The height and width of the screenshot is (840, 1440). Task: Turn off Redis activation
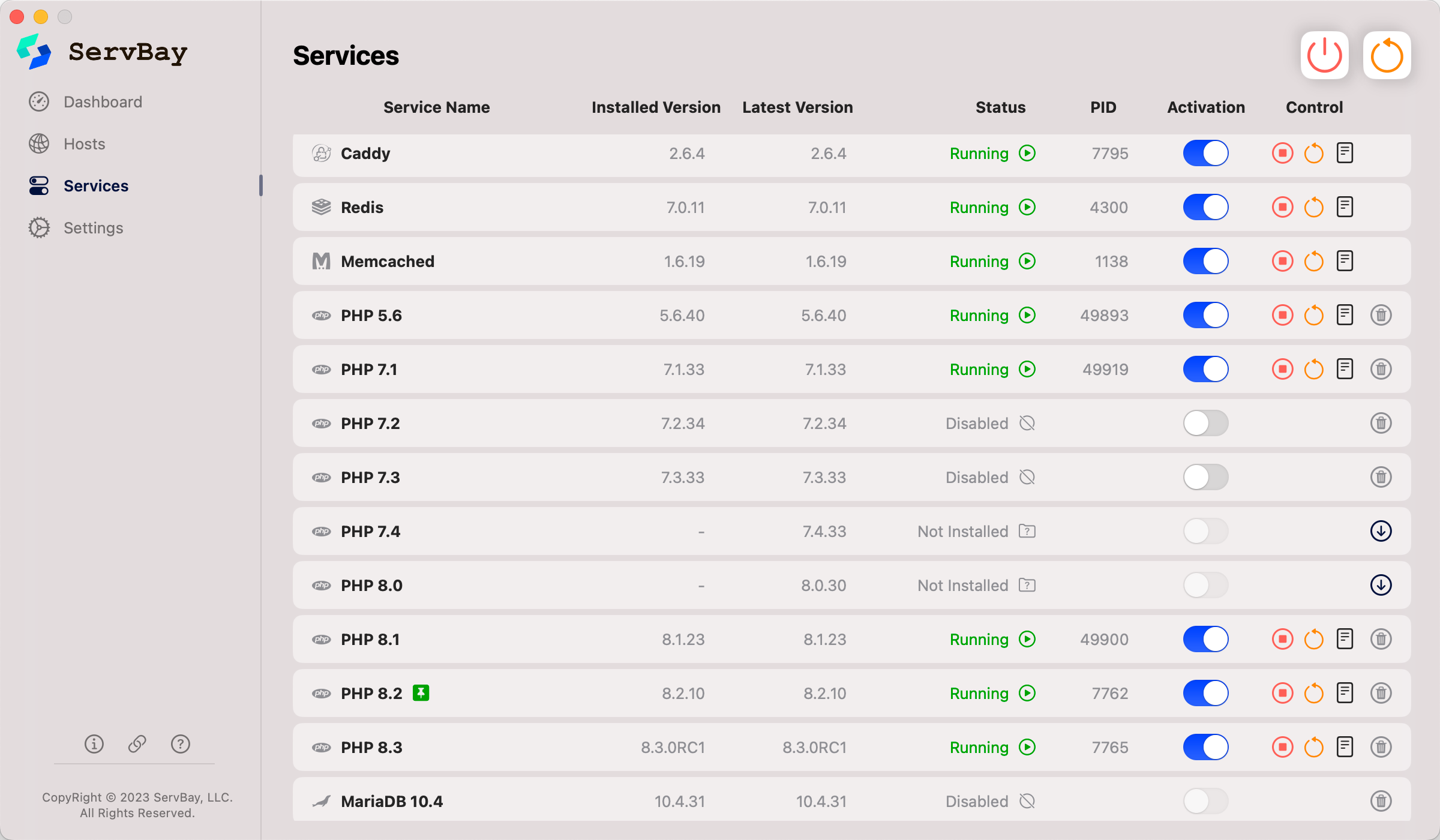point(1205,207)
